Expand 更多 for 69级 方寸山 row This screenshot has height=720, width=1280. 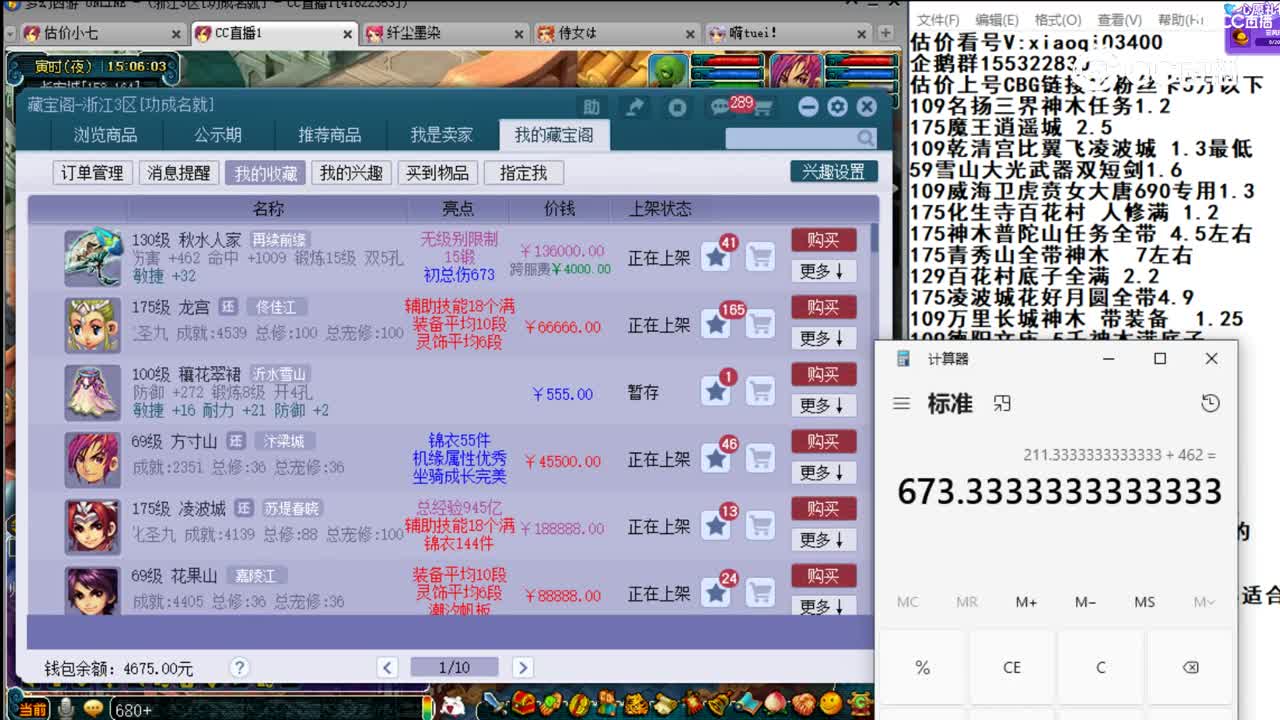(x=823, y=472)
